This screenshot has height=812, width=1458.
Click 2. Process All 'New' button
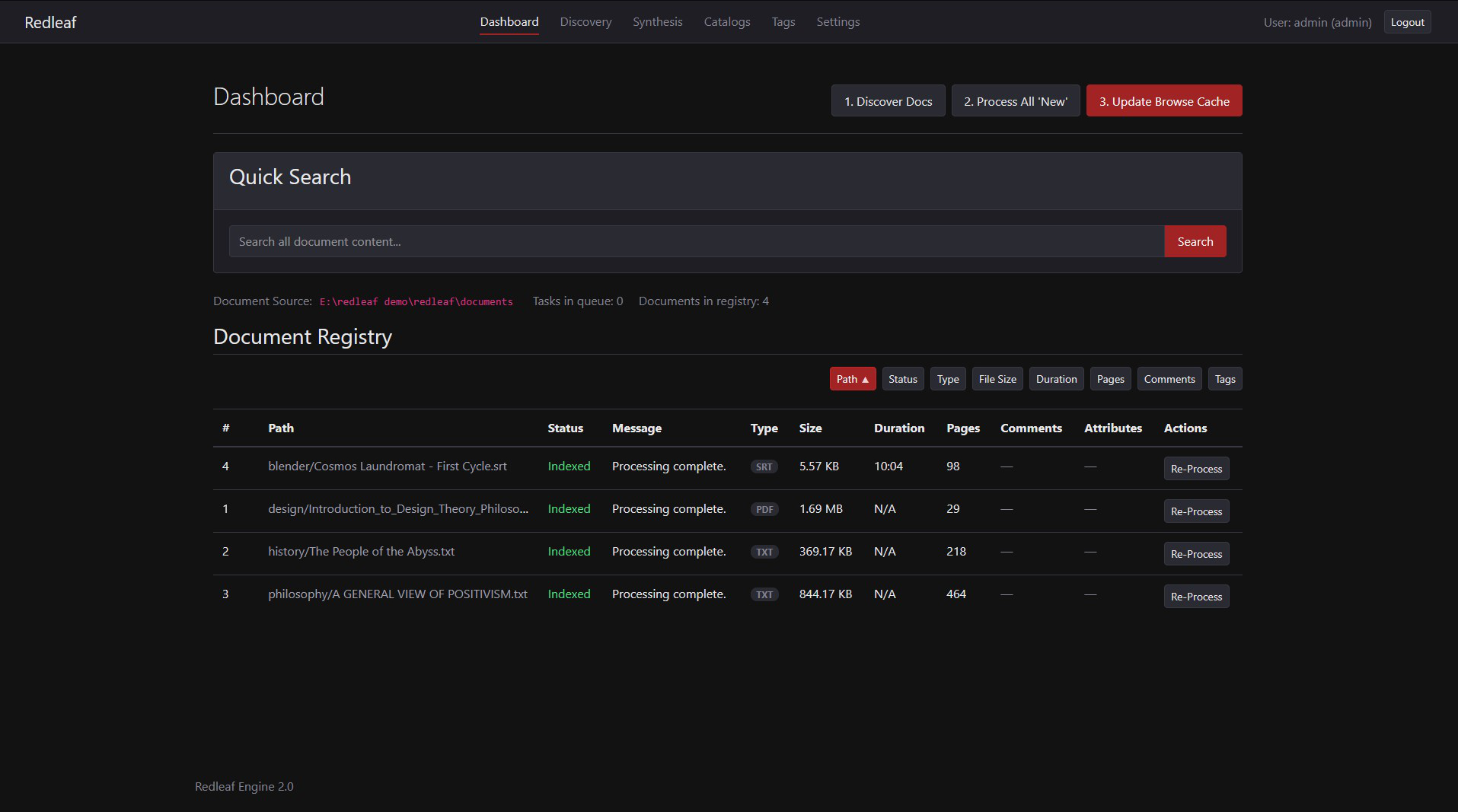pos(1015,101)
